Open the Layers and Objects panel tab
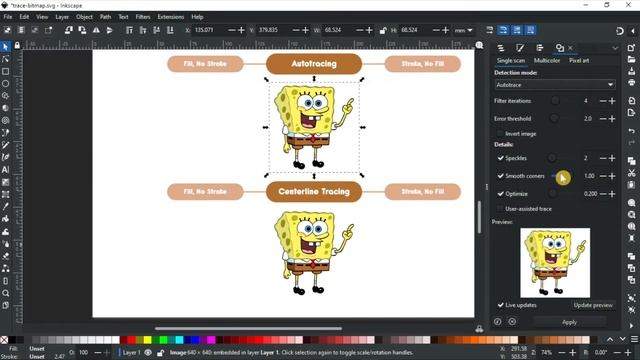The width and height of the screenshot is (640, 360). point(500,48)
